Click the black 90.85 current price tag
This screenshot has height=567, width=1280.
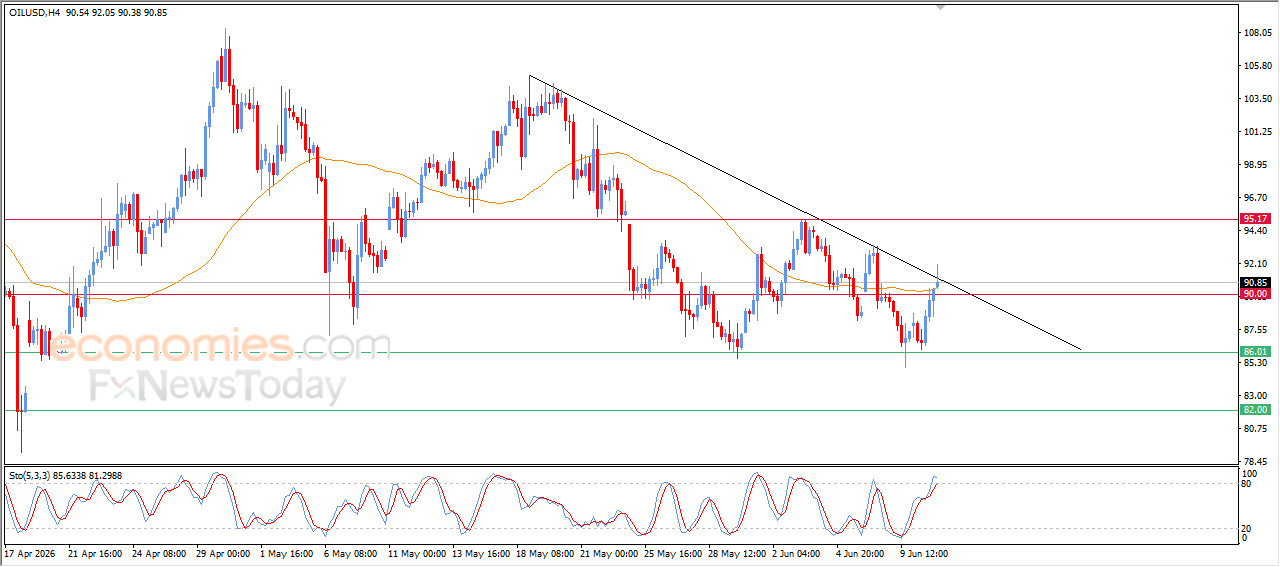coord(1255,283)
